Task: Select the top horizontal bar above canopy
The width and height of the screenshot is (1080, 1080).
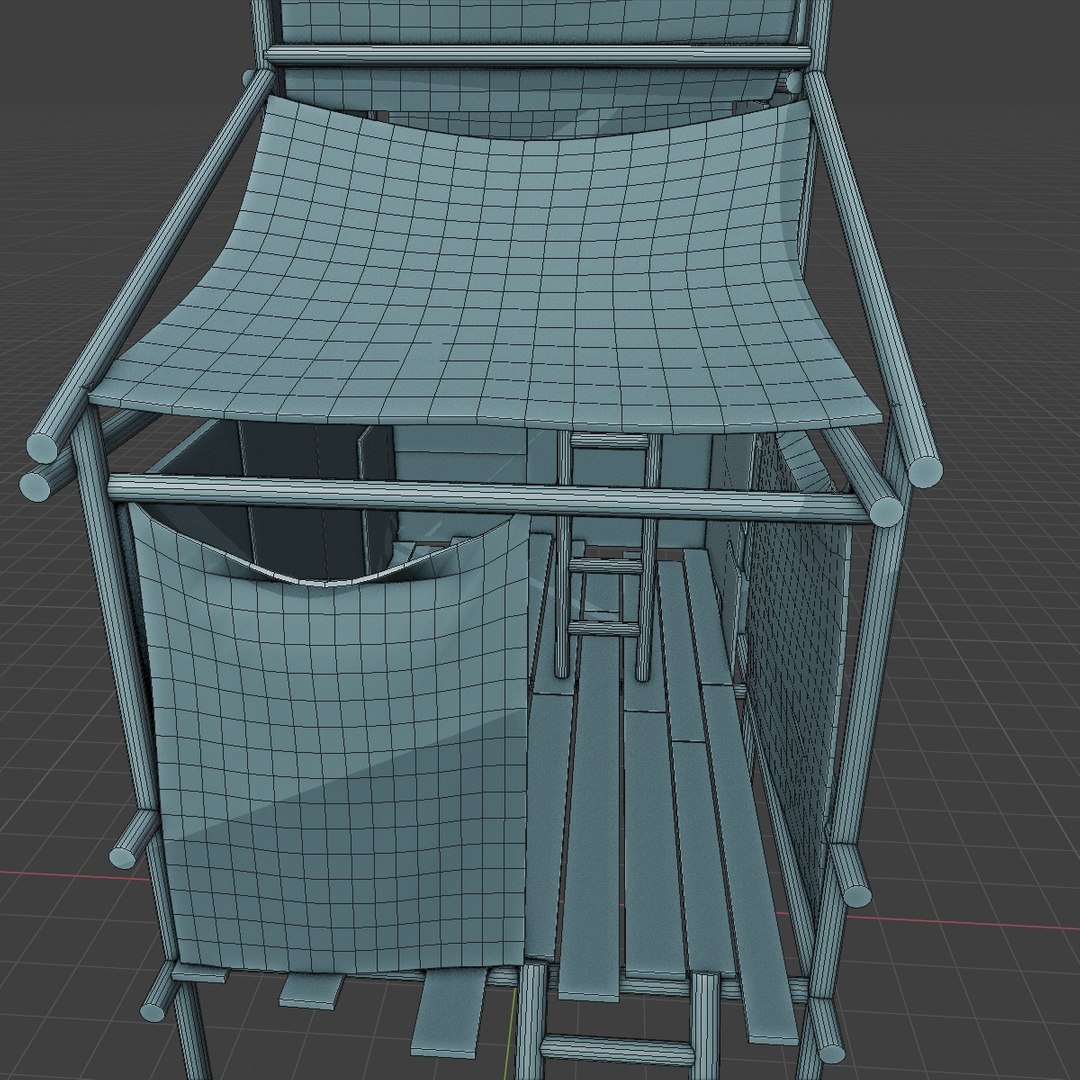Action: tap(537, 55)
